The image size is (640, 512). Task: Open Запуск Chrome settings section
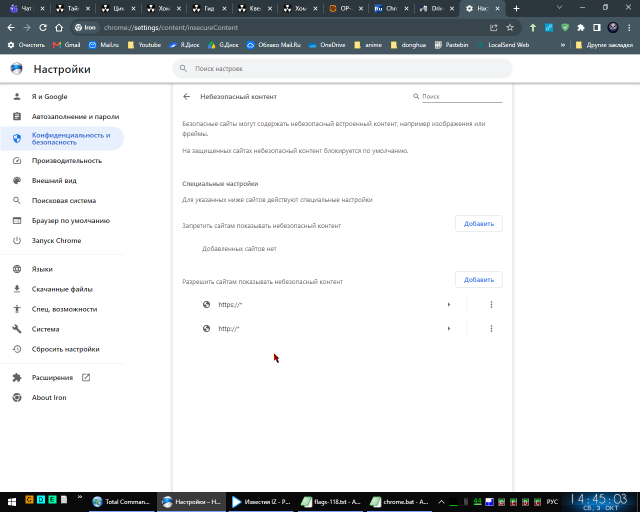pos(62,241)
